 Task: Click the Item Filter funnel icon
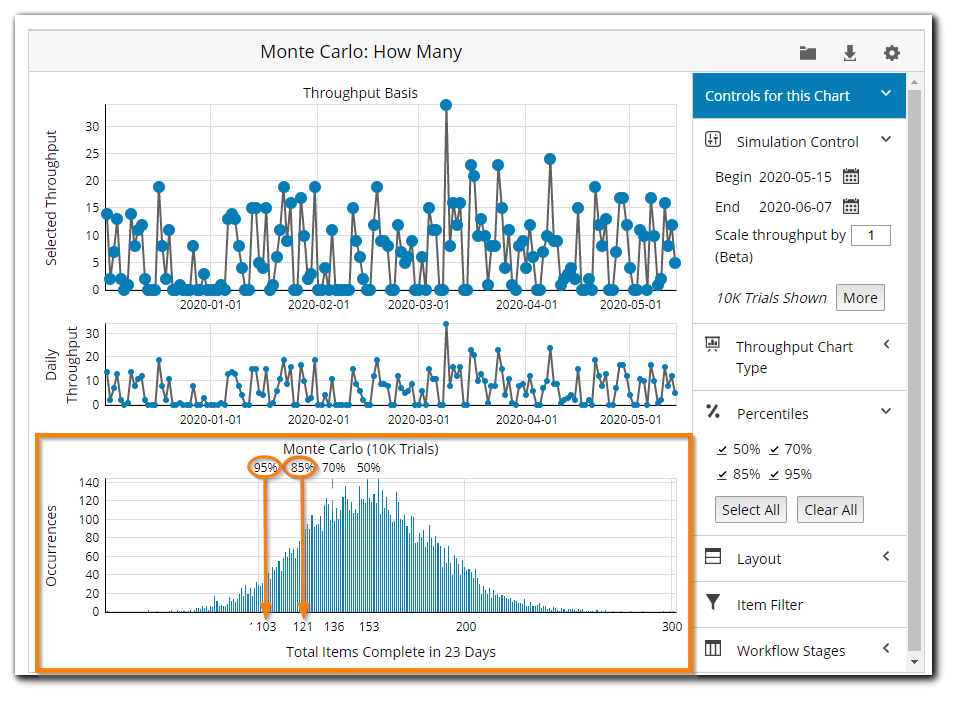tap(713, 602)
